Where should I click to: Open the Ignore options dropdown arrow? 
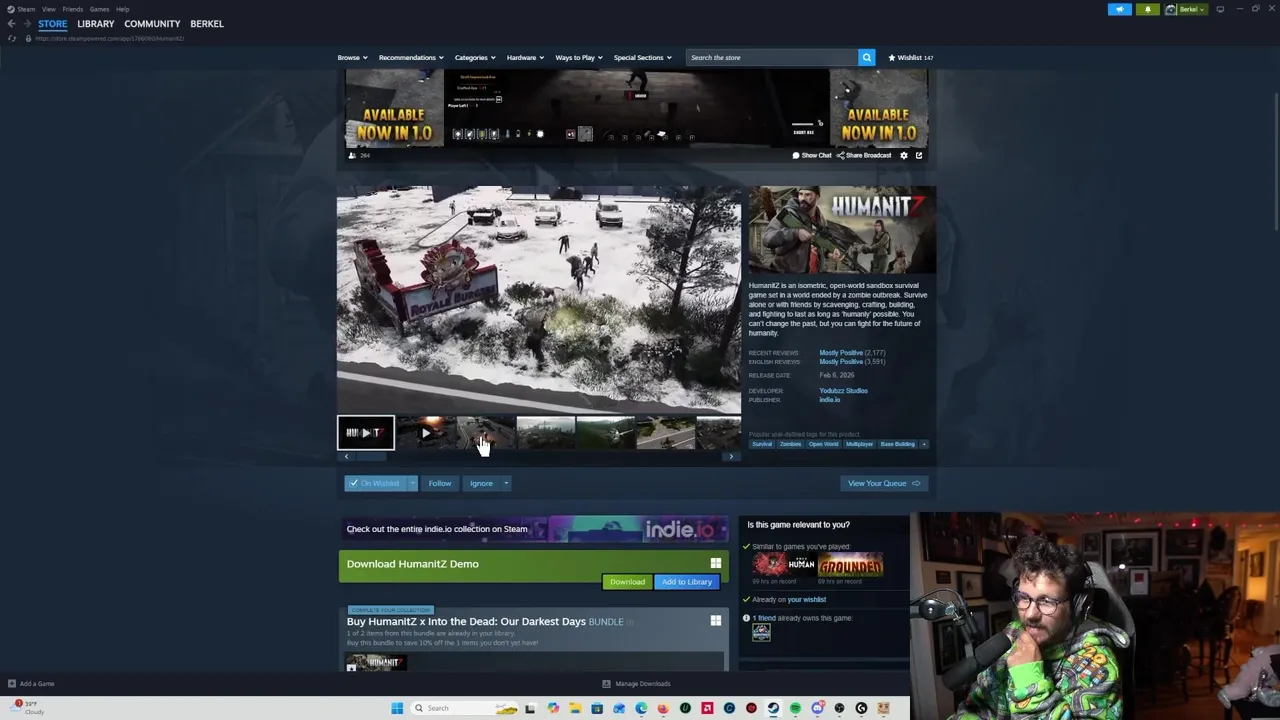pyautogui.click(x=506, y=484)
